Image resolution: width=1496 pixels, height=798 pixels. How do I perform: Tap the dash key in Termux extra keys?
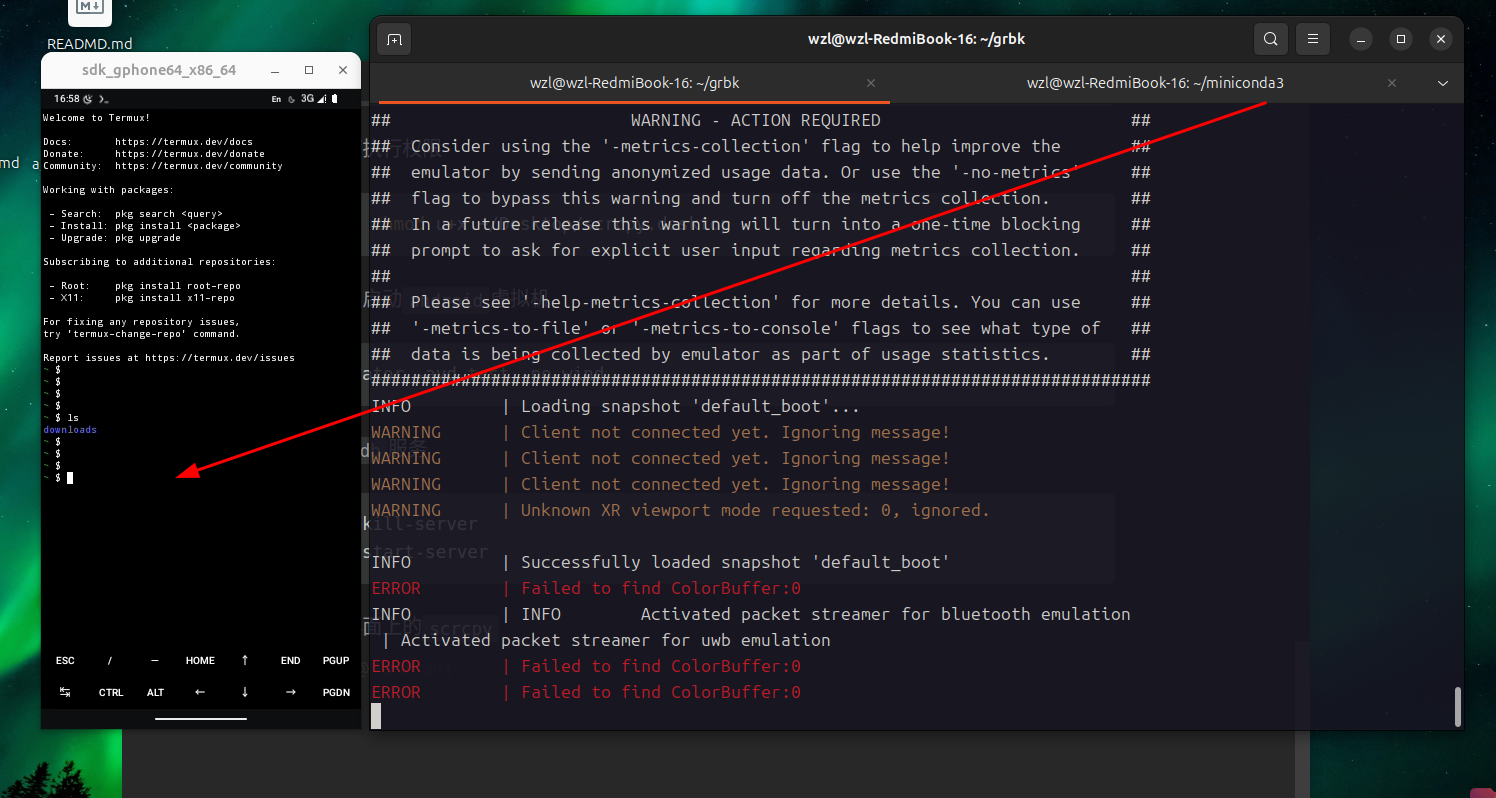(155, 661)
